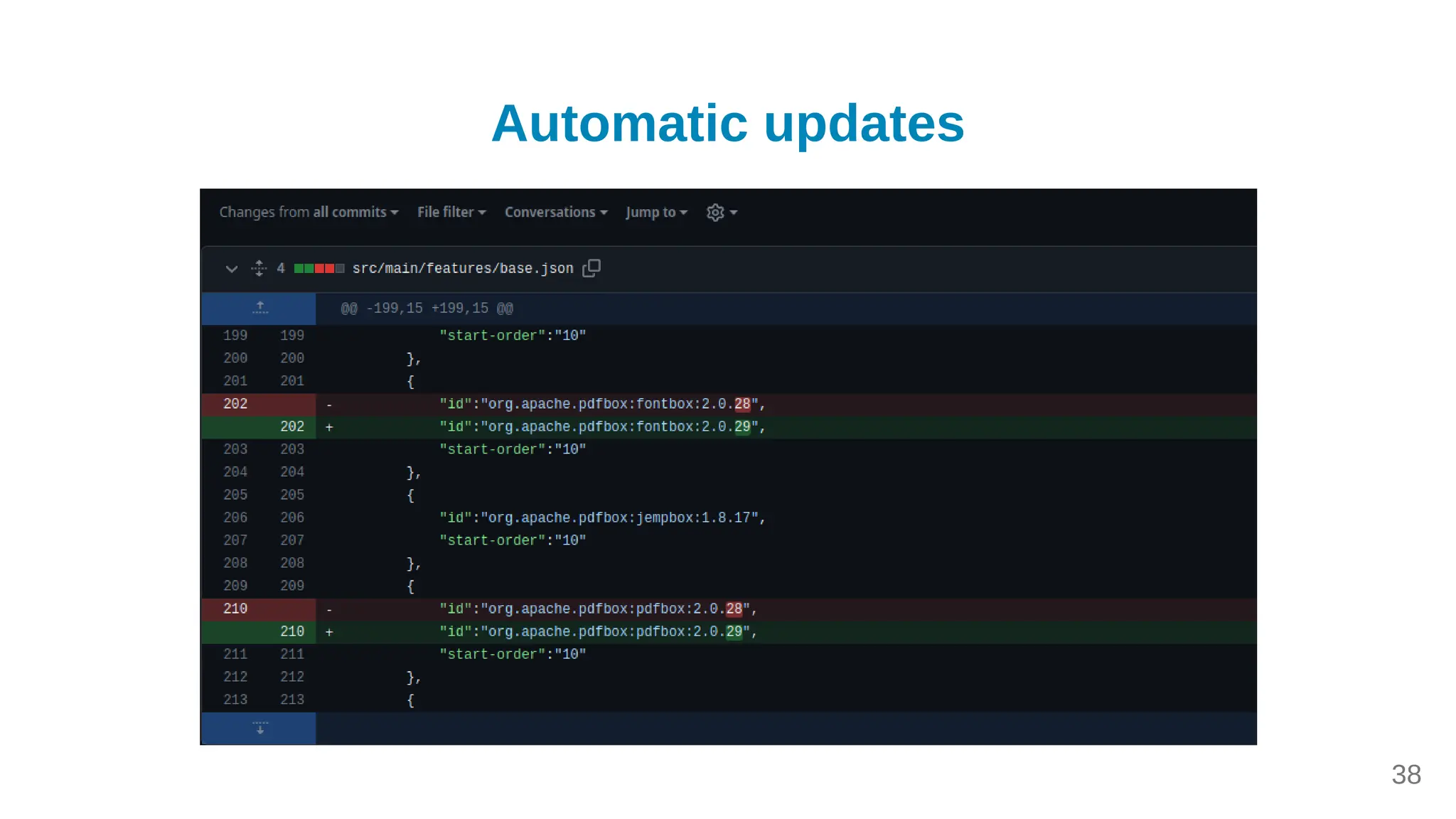1456x819 pixels.
Task: Click the hunk header @@ -199,15 +199,15 @@
Action: tap(427, 309)
